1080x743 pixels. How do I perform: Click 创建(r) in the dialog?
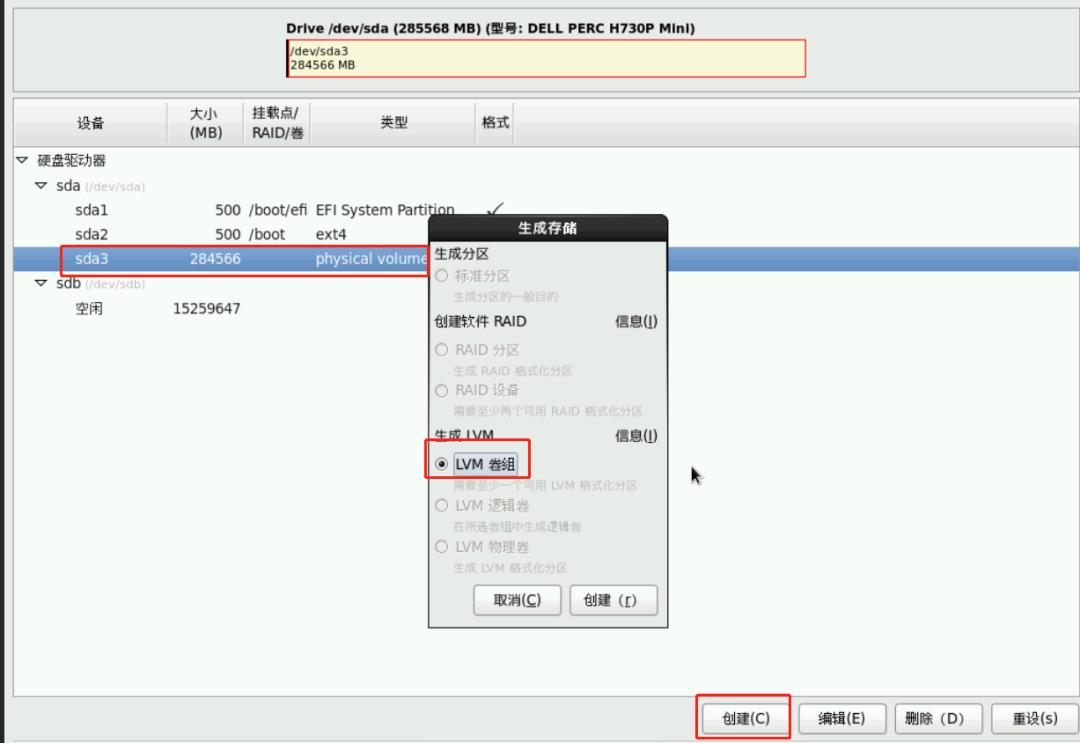[613, 600]
